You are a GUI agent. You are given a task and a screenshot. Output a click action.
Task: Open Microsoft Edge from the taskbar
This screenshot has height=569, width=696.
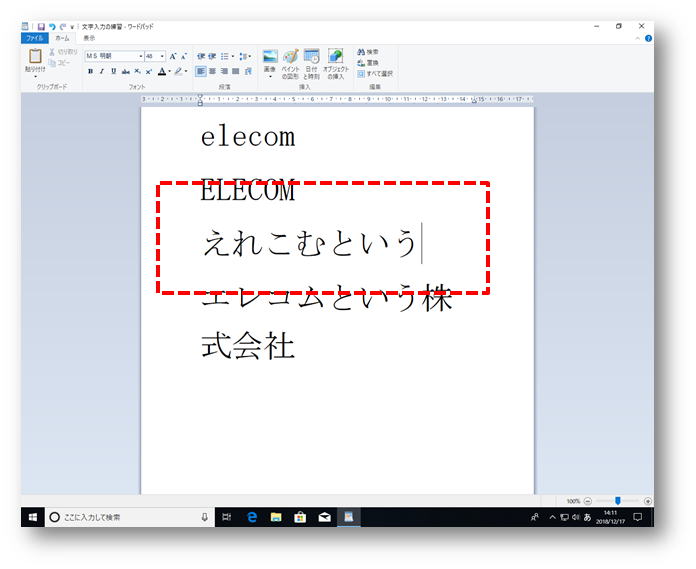point(252,518)
